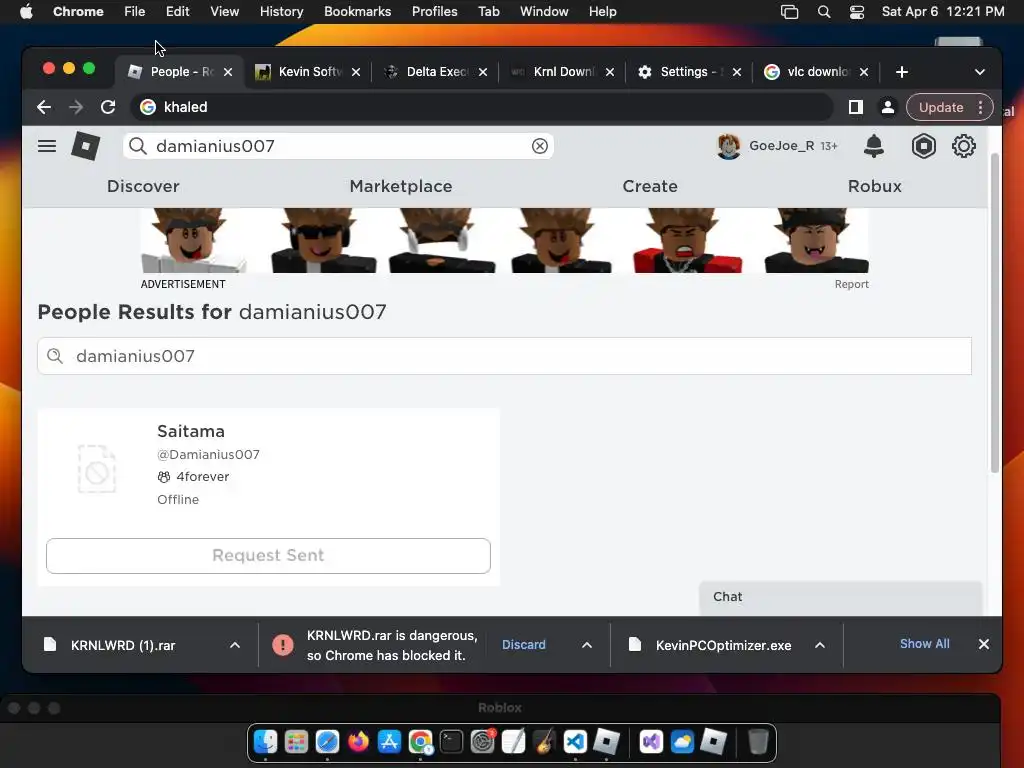Clear the damianius007 search text
This screenshot has width=1024, height=768.
tap(539, 146)
